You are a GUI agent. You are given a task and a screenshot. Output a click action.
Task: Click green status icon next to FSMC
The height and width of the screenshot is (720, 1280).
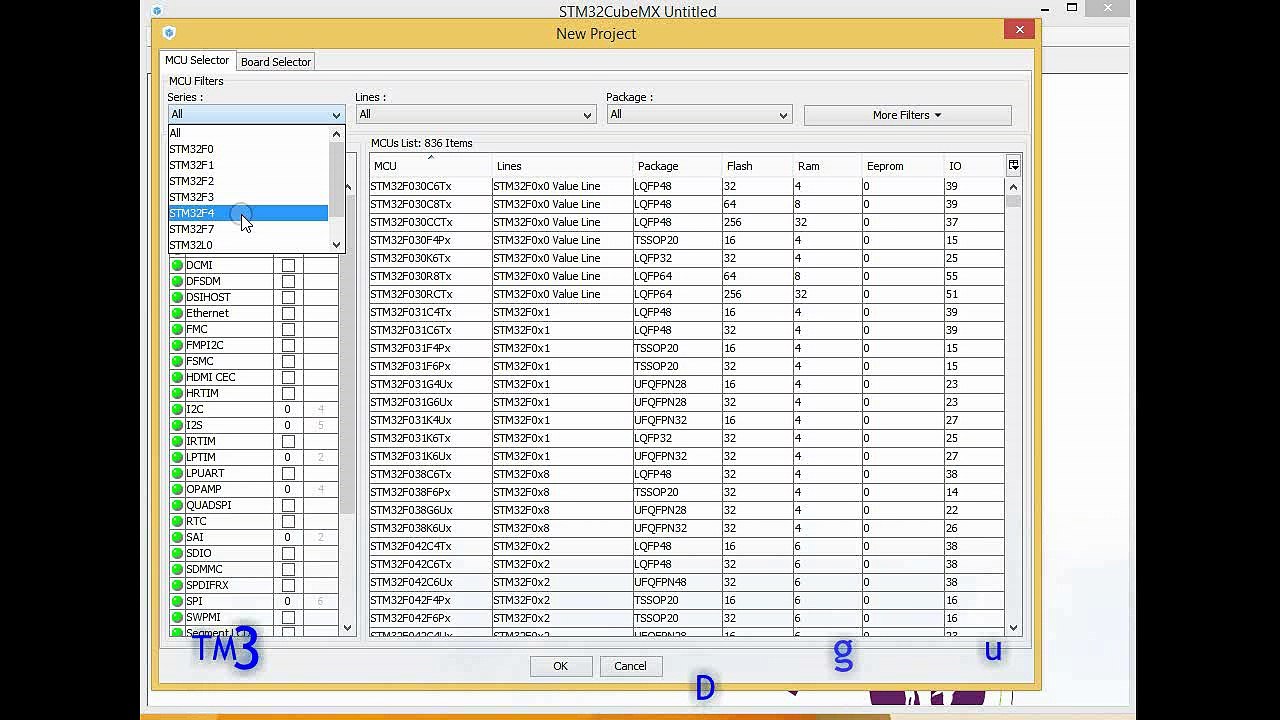tap(177, 361)
